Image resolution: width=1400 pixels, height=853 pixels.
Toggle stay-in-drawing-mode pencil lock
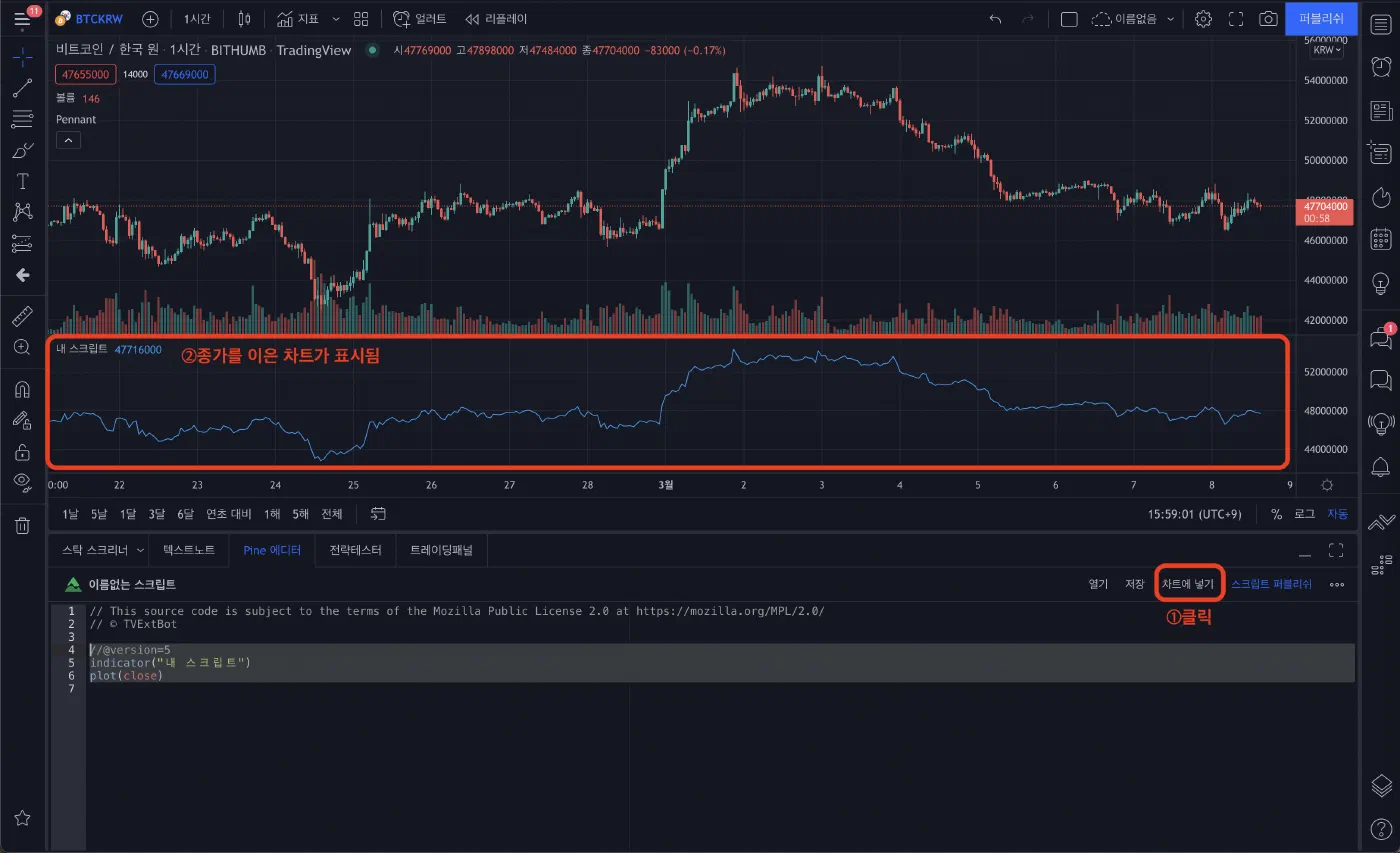point(22,420)
